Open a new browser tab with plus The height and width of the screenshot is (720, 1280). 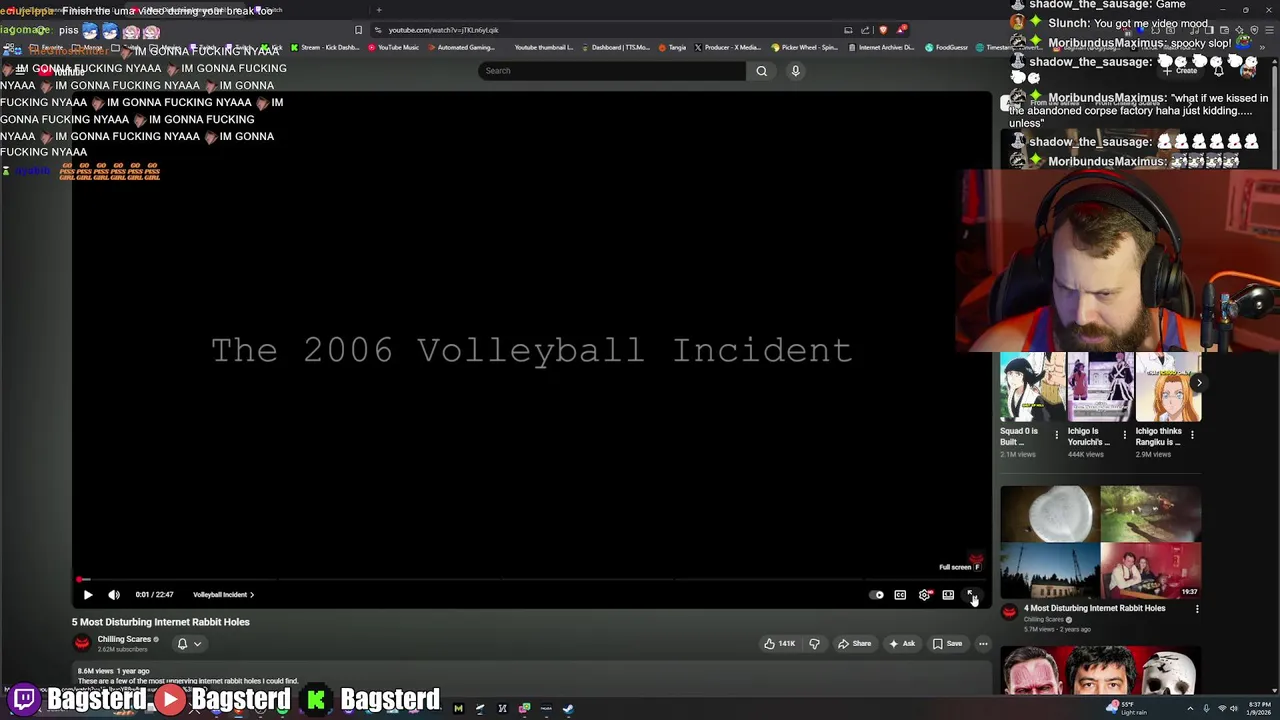pos(379,10)
